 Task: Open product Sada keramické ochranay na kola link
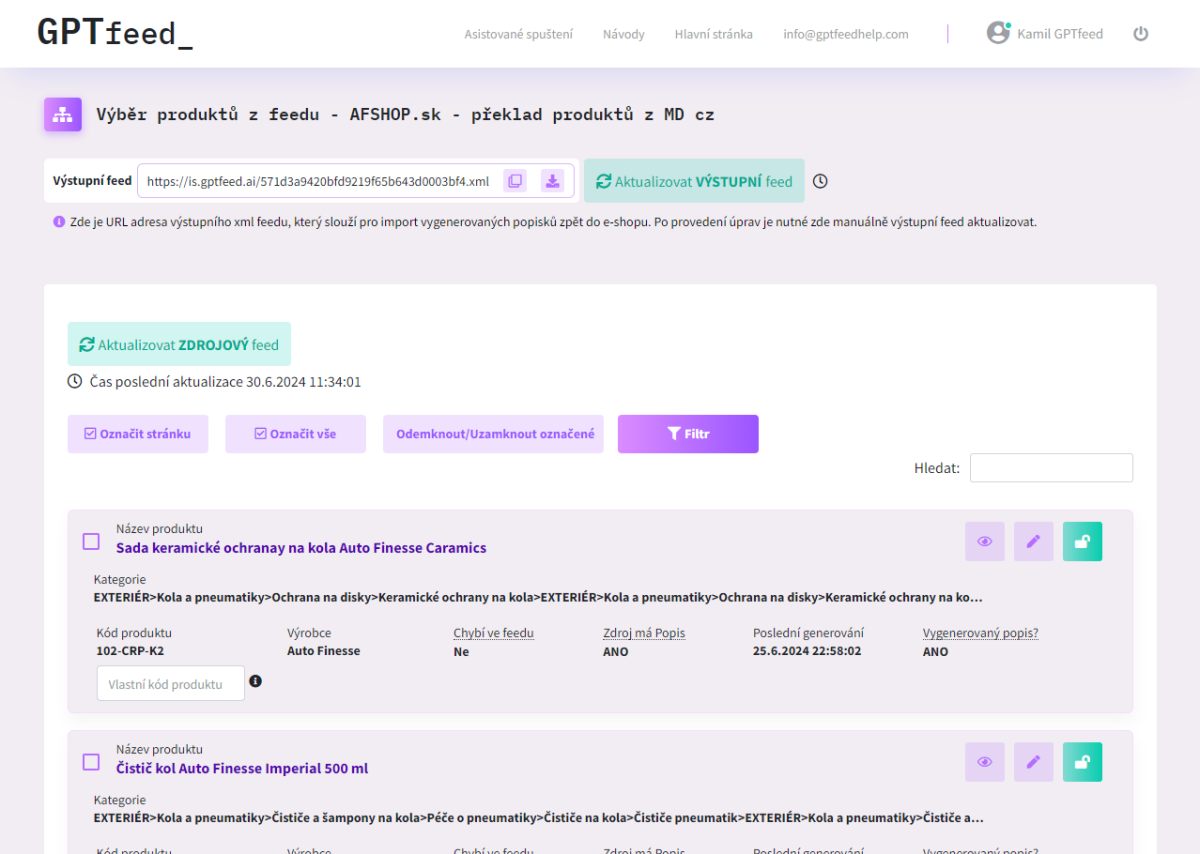pos(301,548)
